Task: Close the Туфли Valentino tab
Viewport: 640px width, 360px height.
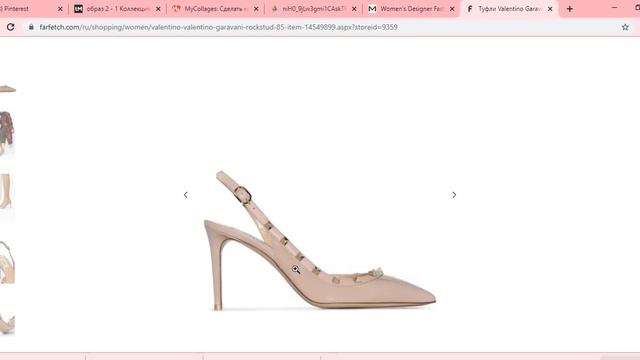Action: tap(550, 9)
